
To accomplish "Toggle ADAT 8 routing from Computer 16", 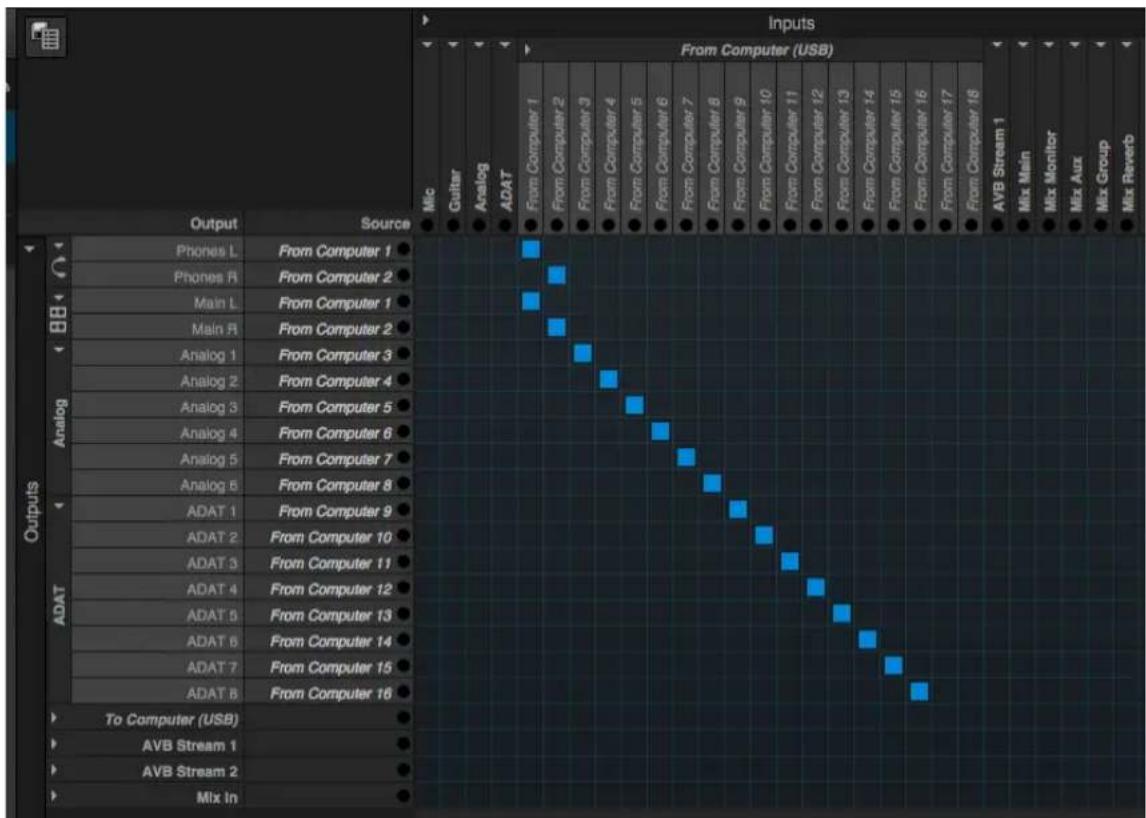I will [x=919, y=691].
